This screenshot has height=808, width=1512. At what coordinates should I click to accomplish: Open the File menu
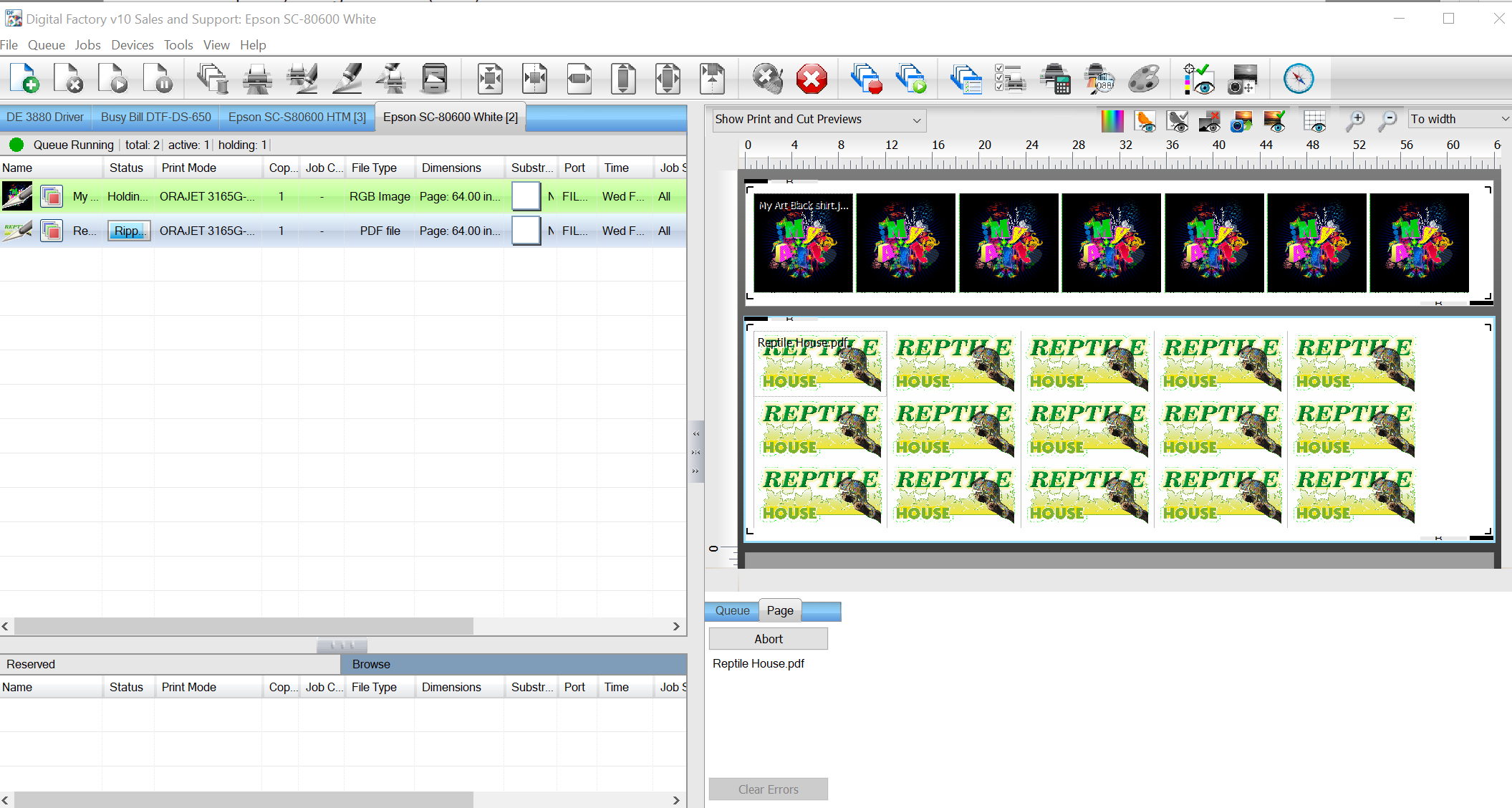9,45
